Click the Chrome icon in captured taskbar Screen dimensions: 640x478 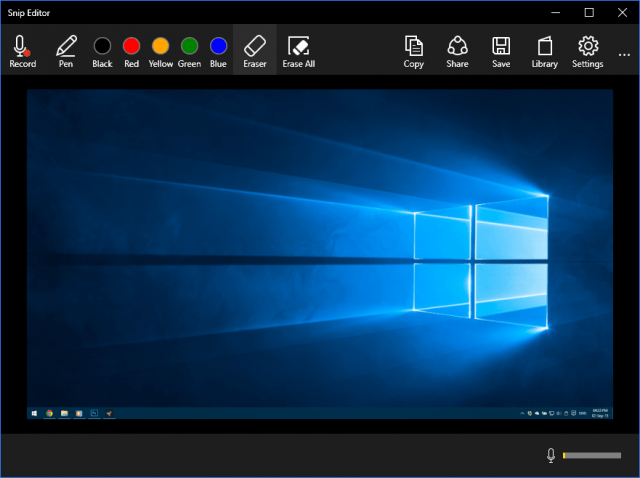[x=49, y=413]
